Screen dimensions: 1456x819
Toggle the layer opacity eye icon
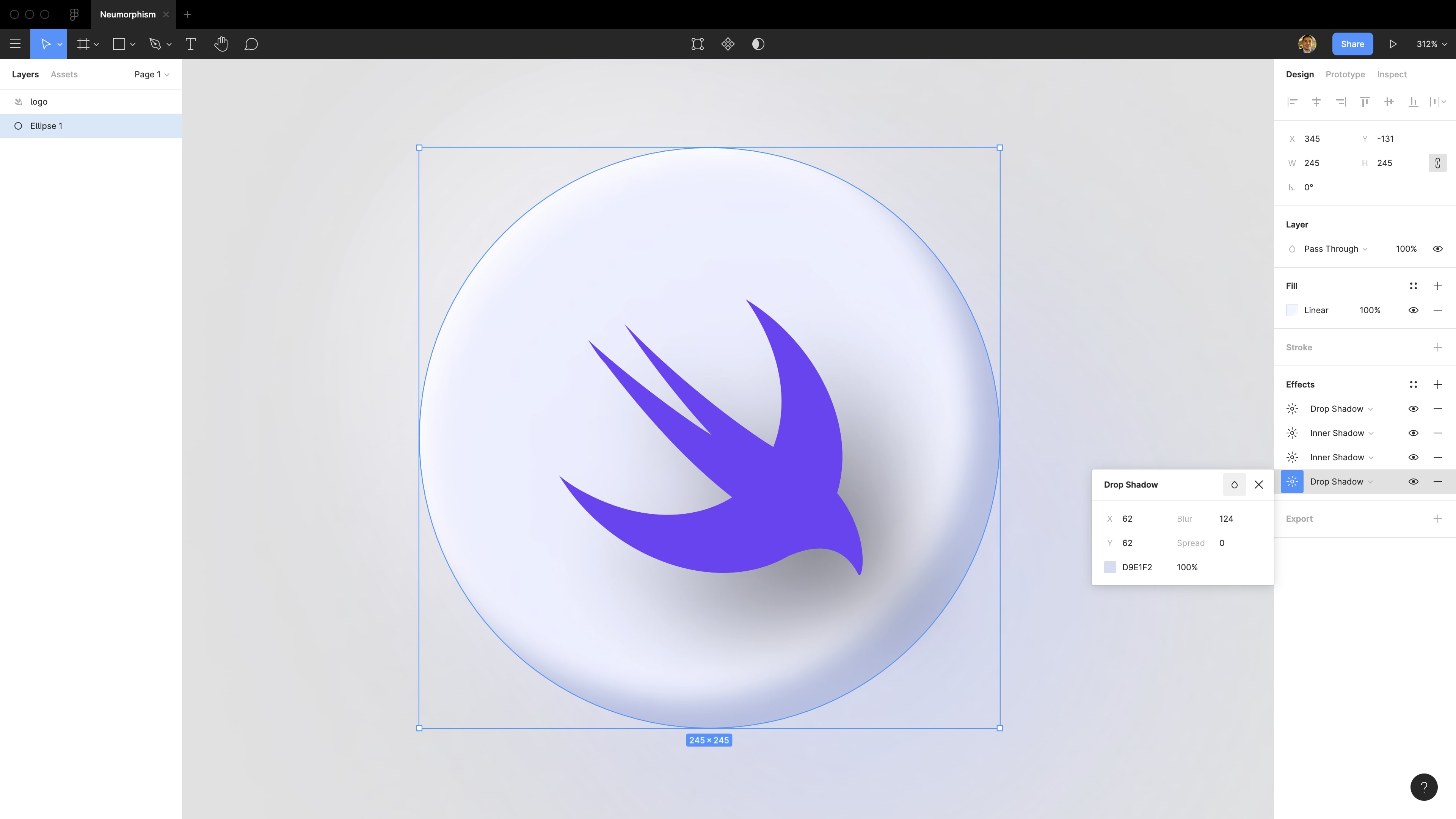(x=1437, y=249)
